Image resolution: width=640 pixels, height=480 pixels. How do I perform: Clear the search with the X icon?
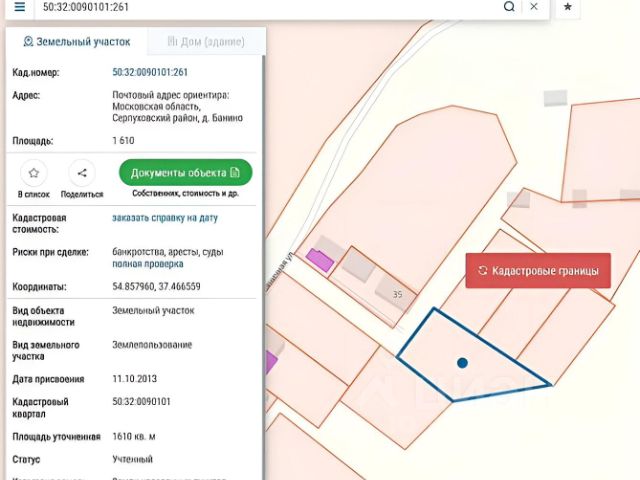click(x=534, y=7)
